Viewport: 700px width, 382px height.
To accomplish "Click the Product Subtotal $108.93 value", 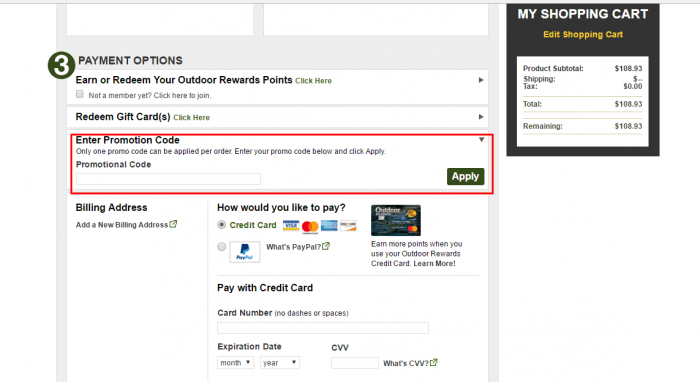I will [628, 68].
